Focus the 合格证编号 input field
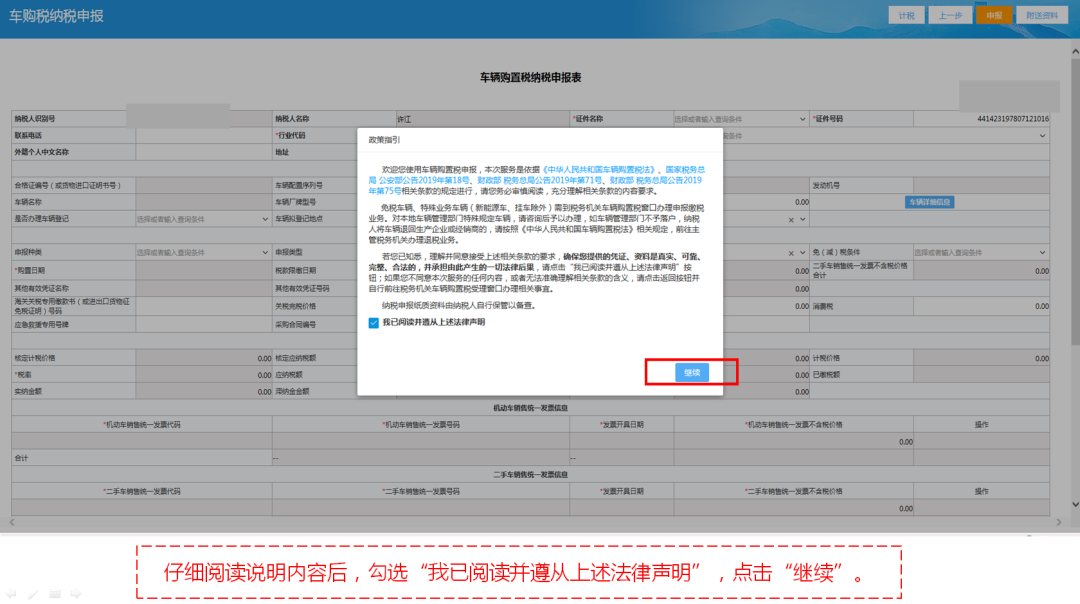 pyautogui.click(x=204, y=186)
